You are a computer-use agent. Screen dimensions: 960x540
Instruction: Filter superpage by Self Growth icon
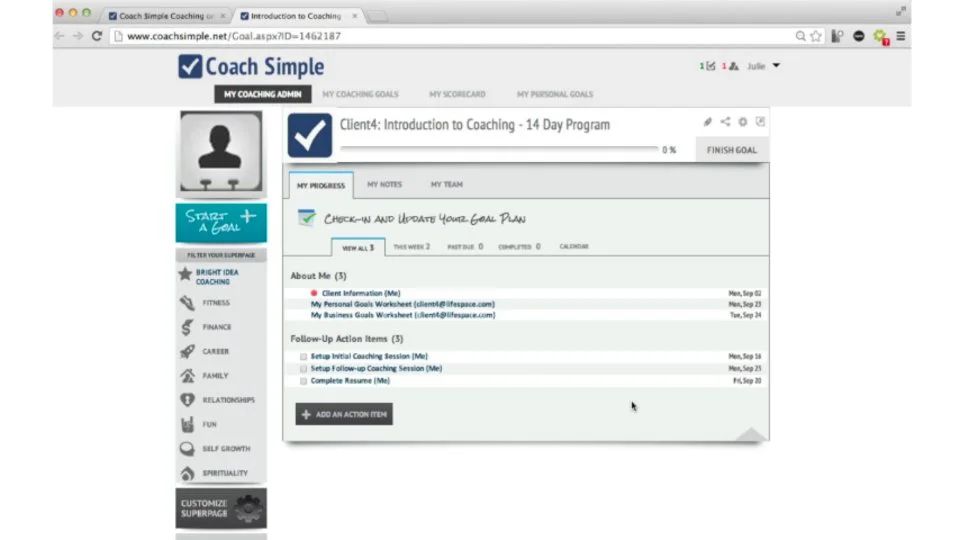pyautogui.click(x=187, y=449)
